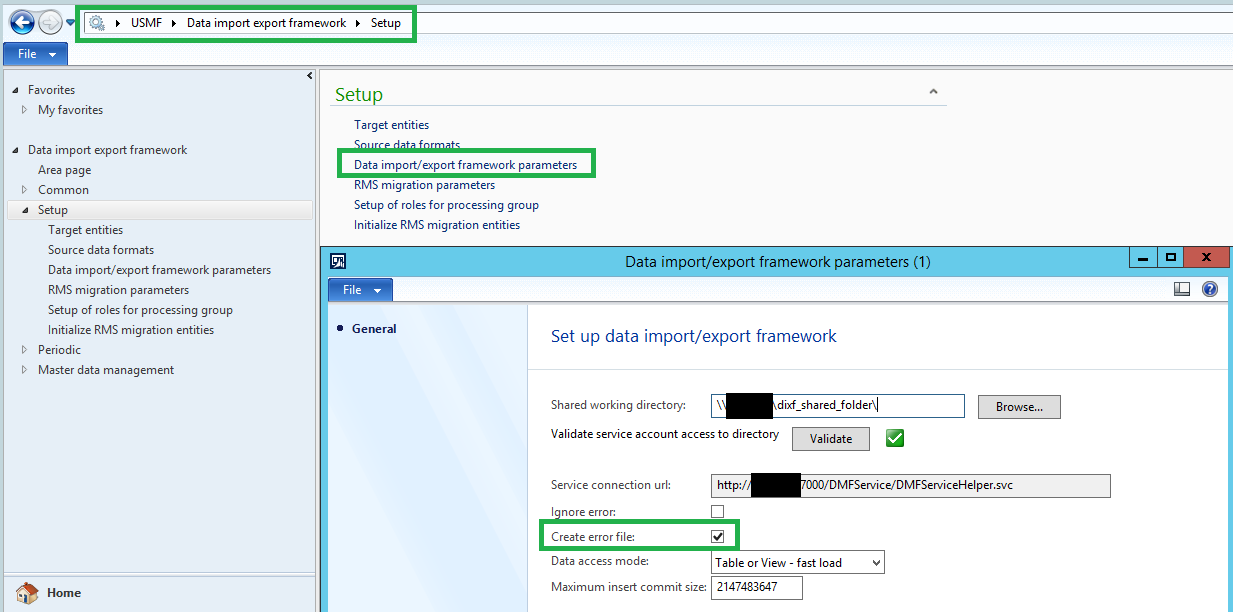Open the Data access mode dropdown
The width and height of the screenshot is (1233, 612).
pos(875,562)
